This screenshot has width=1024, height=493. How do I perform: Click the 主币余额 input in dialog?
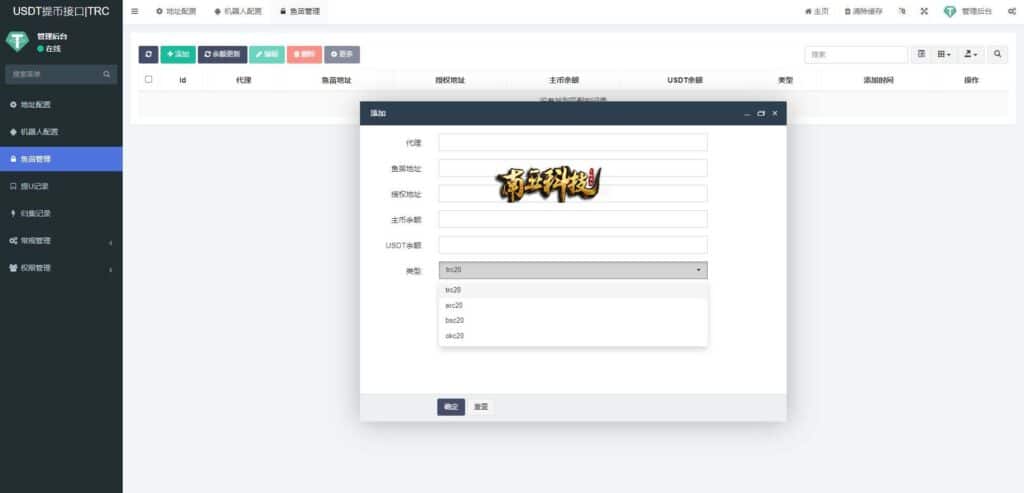coord(573,219)
